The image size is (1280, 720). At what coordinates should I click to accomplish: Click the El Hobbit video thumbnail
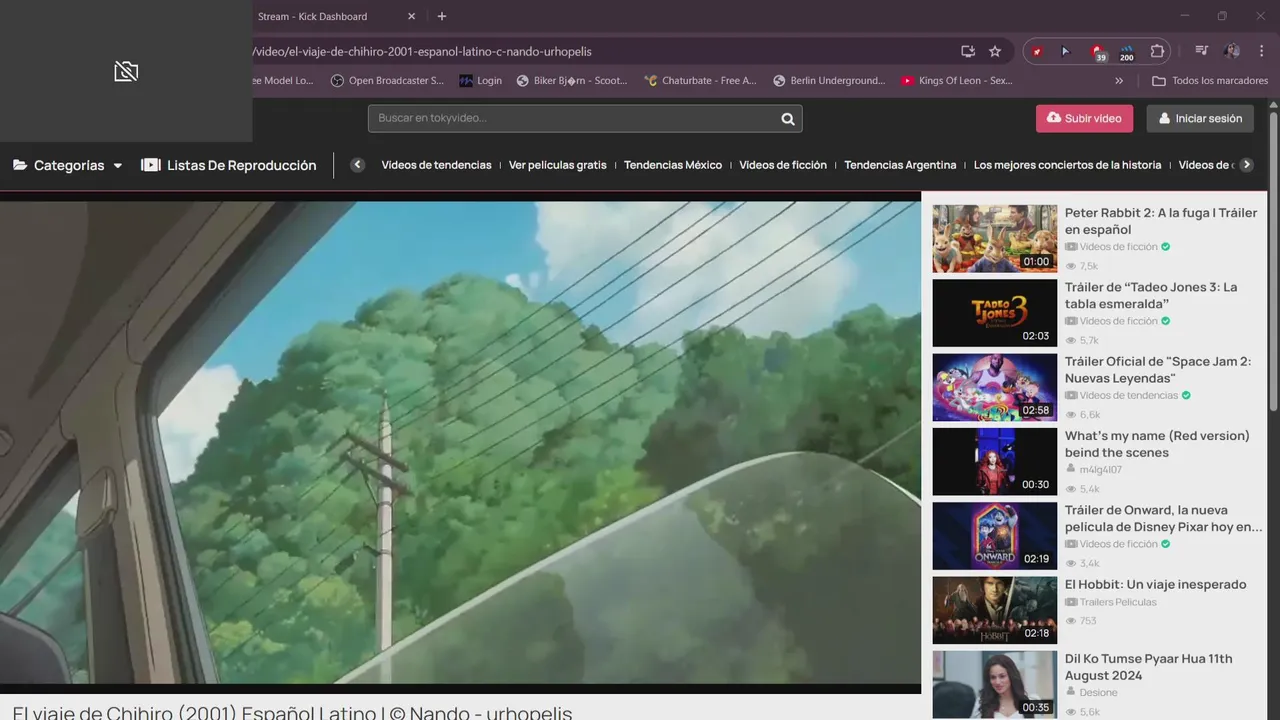click(994, 610)
